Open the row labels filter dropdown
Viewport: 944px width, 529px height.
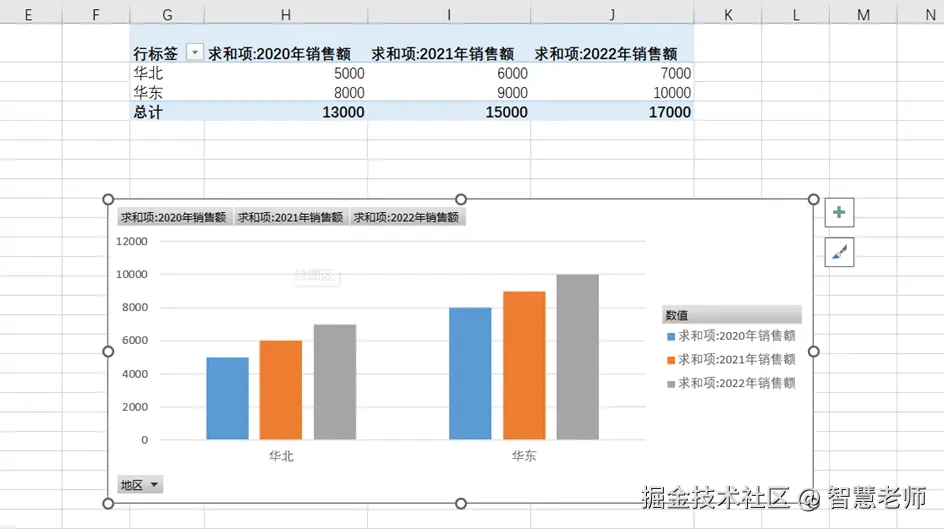click(194, 53)
